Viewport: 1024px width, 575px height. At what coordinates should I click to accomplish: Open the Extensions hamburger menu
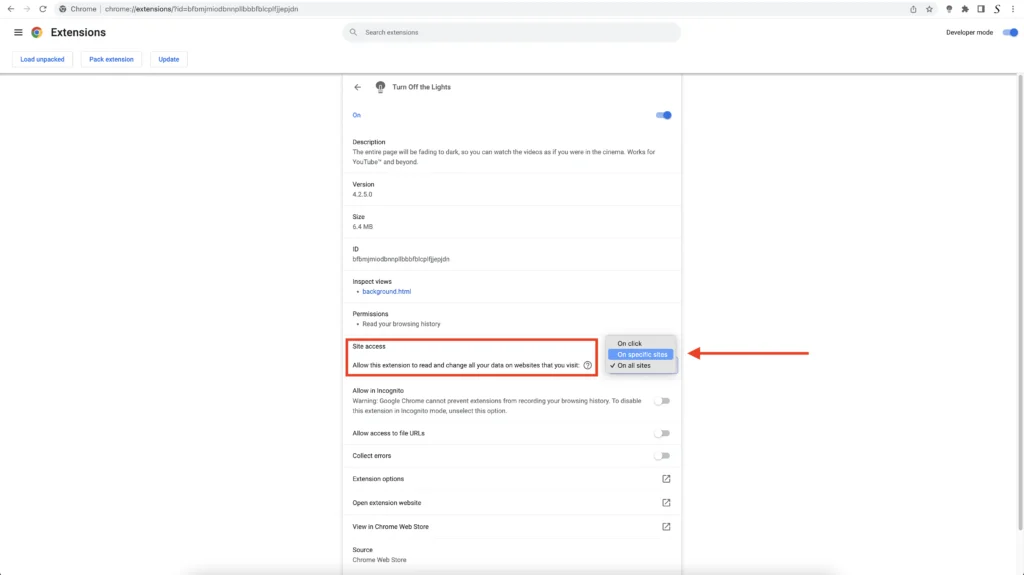coord(18,32)
